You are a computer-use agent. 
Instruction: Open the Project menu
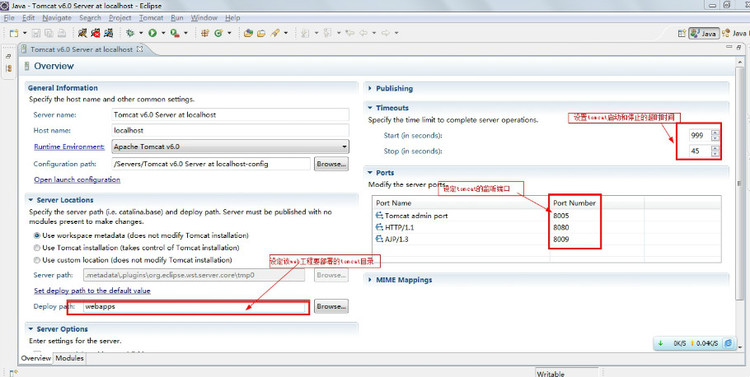coord(120,18)
